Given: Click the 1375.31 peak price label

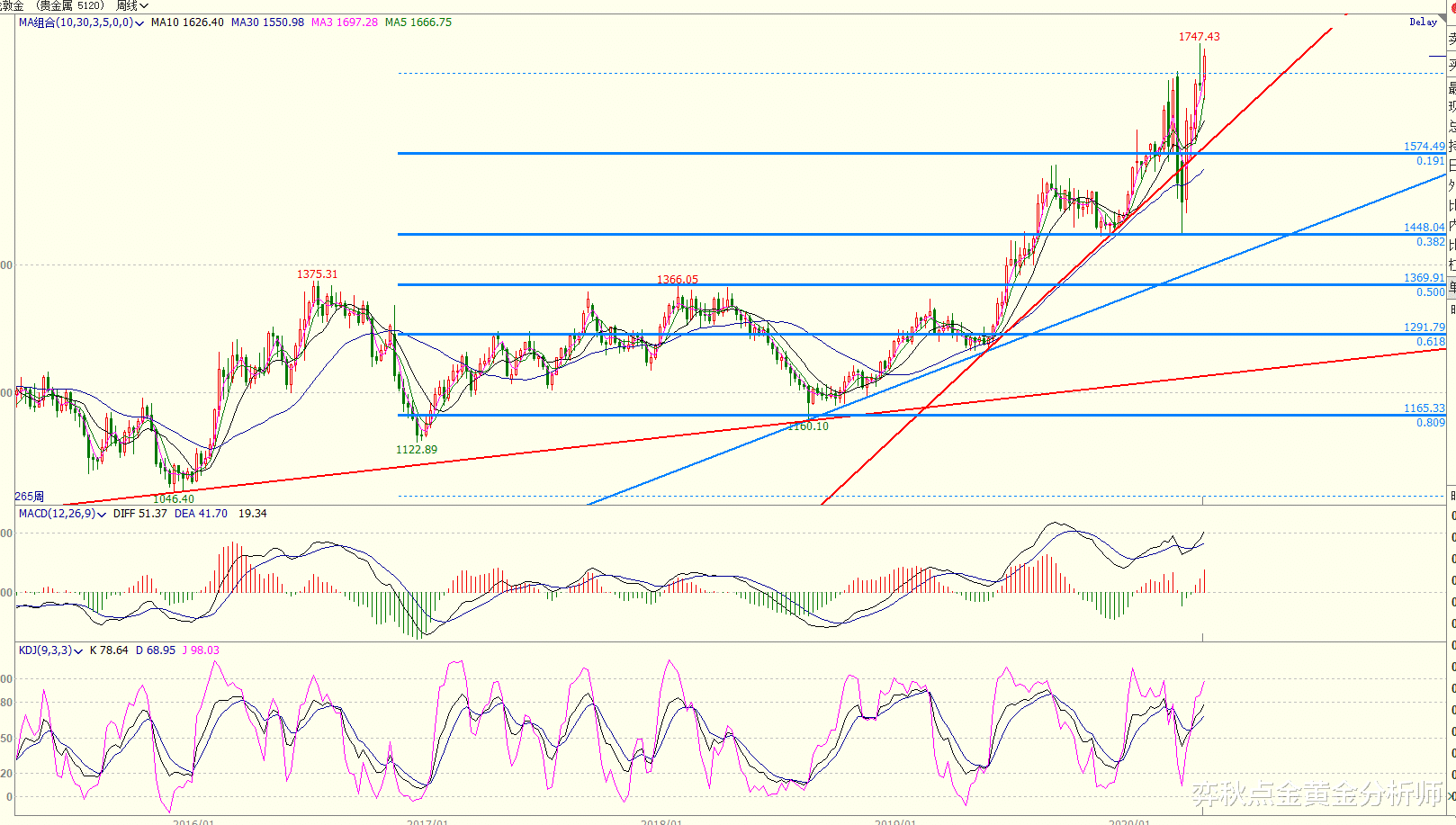Looking at the screenshot, I should pos(318,274).
